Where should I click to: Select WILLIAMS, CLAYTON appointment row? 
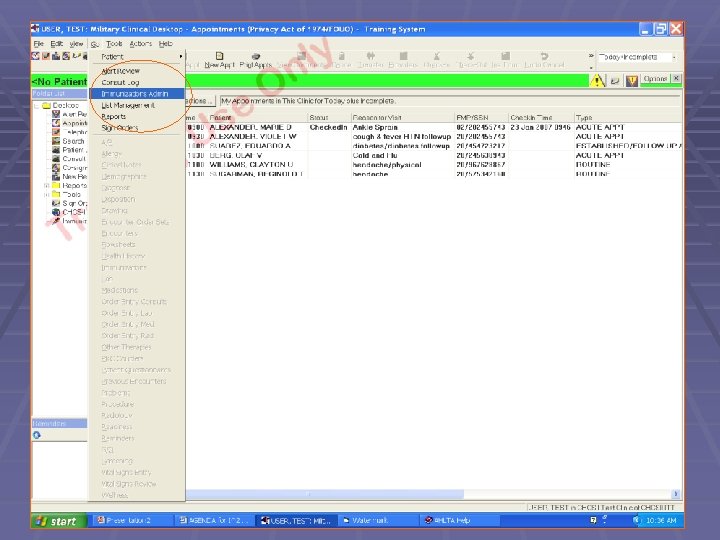(433, 164)
